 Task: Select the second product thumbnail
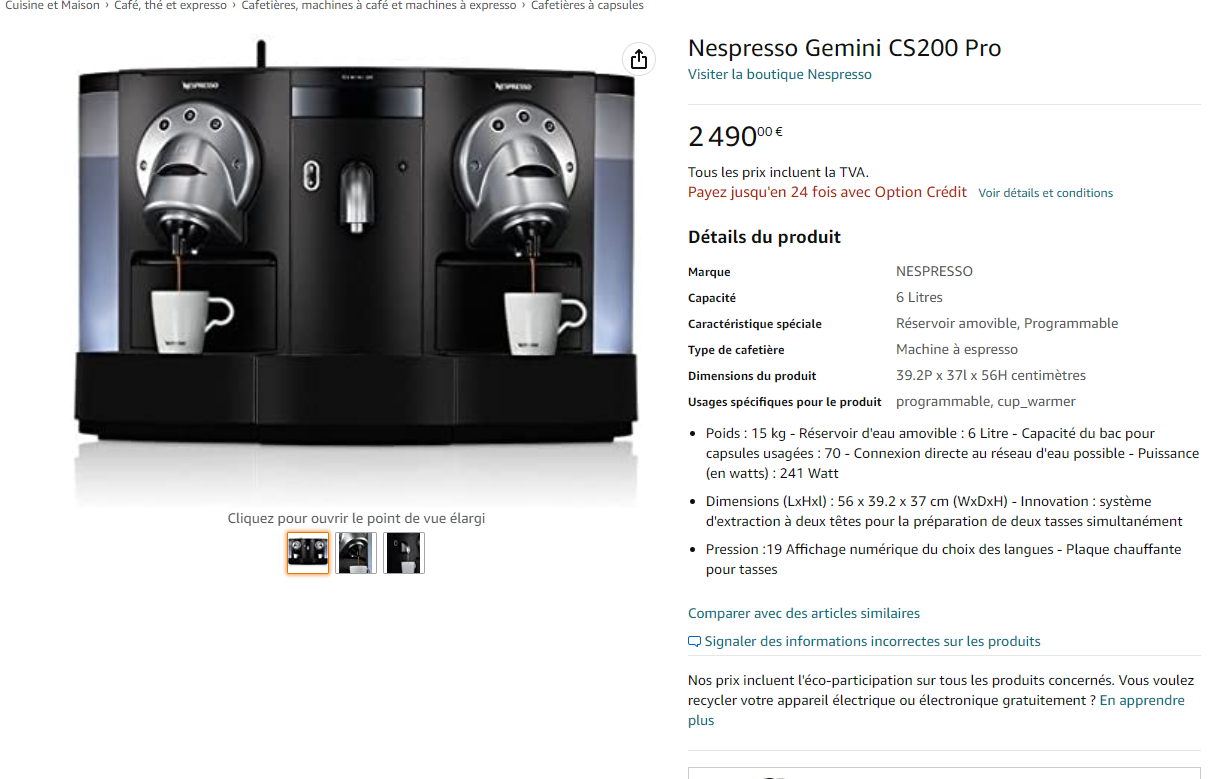coord(356,552)
